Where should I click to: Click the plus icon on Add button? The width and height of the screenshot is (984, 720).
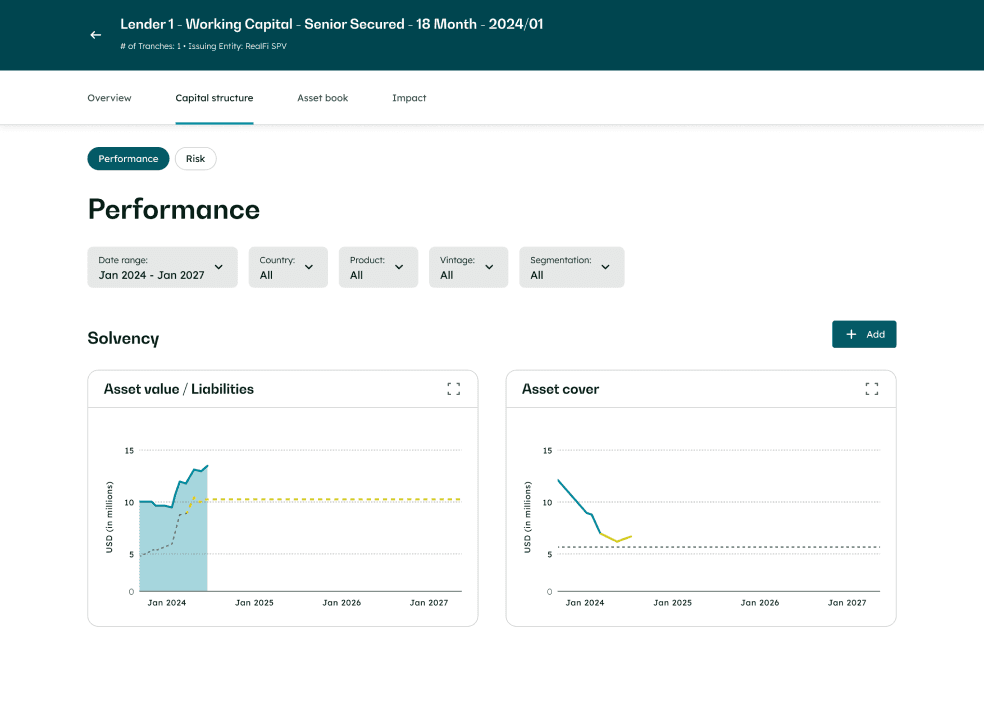tap(851, 335)
